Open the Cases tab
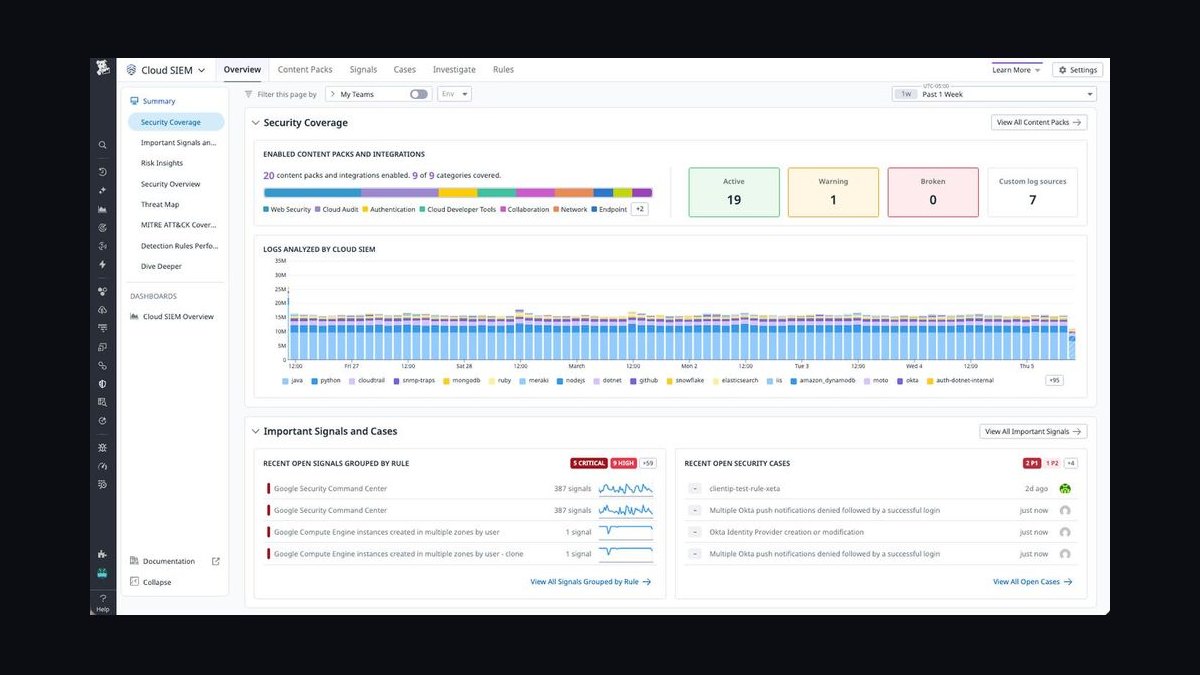The width and height of the screenshot is (1200, 675). 405,70
